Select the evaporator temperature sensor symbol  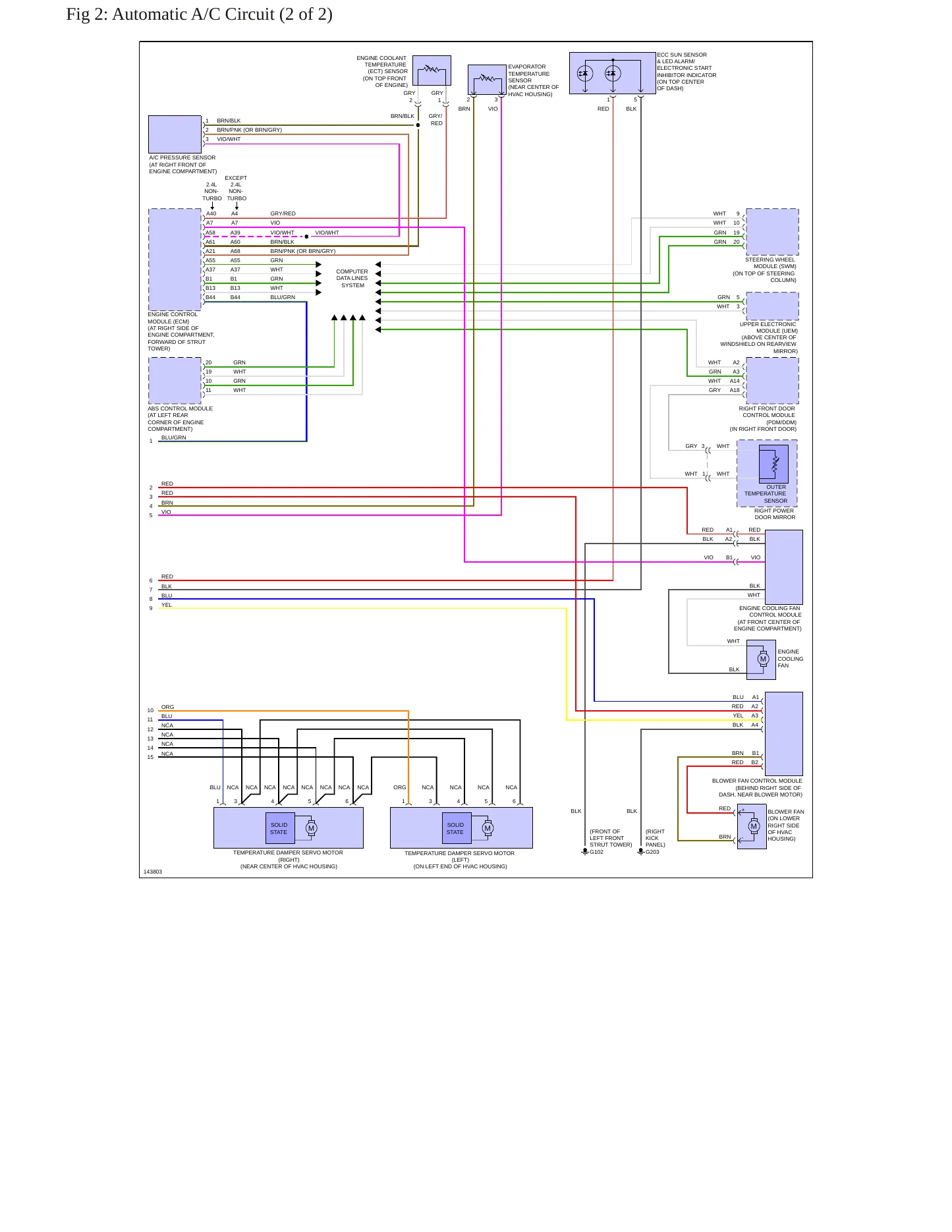(487, 79)
